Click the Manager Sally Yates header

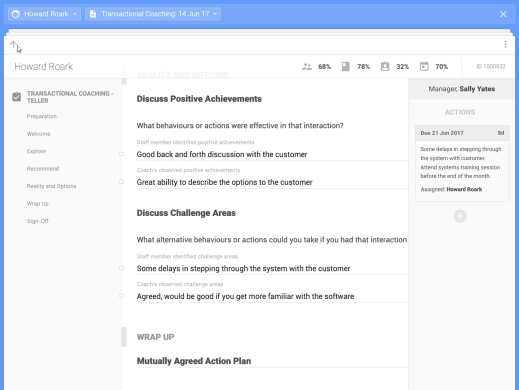click(x=462, y=89)
